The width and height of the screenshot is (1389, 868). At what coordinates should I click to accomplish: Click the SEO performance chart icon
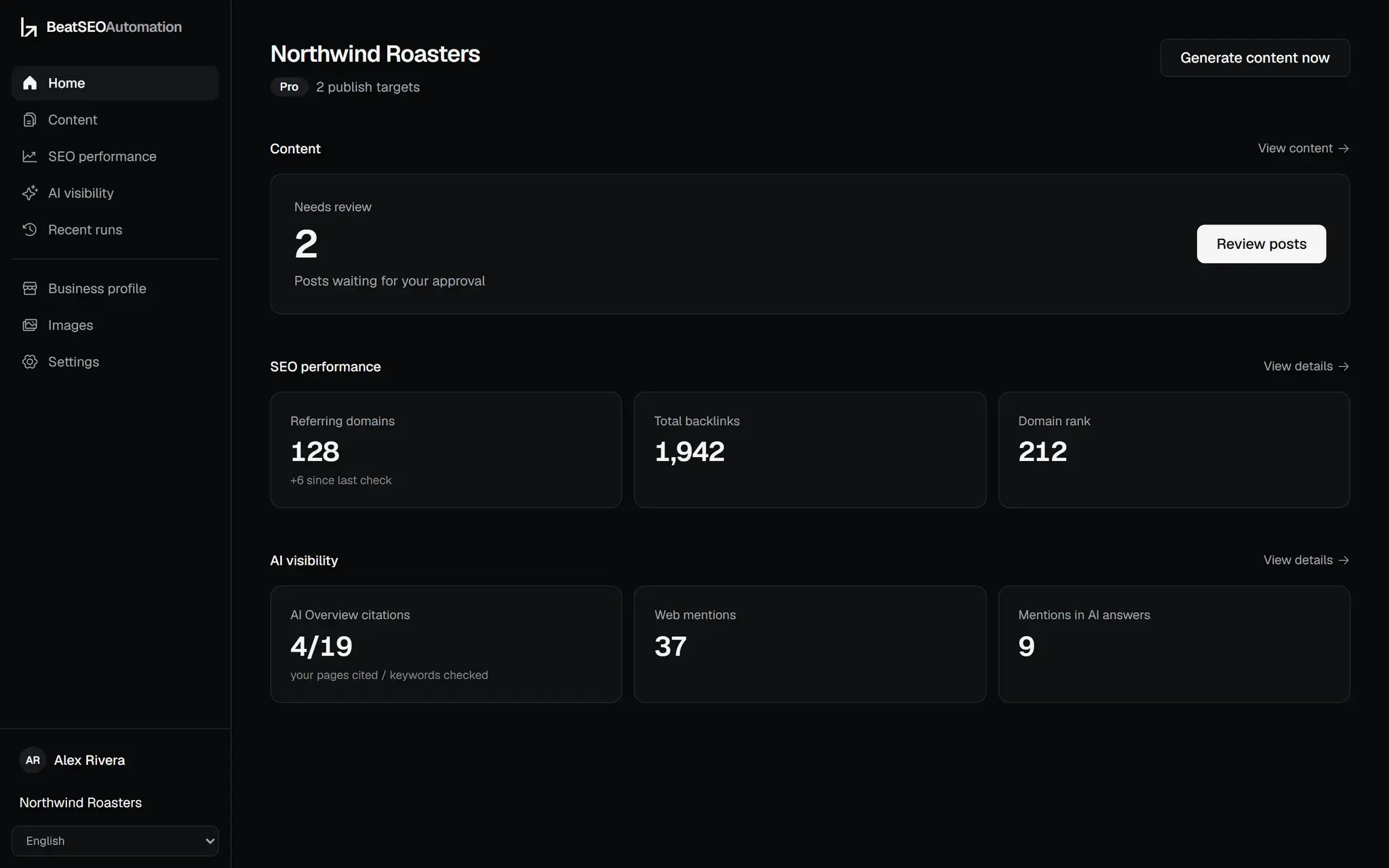pyautogui.click(x=30, y=157)
